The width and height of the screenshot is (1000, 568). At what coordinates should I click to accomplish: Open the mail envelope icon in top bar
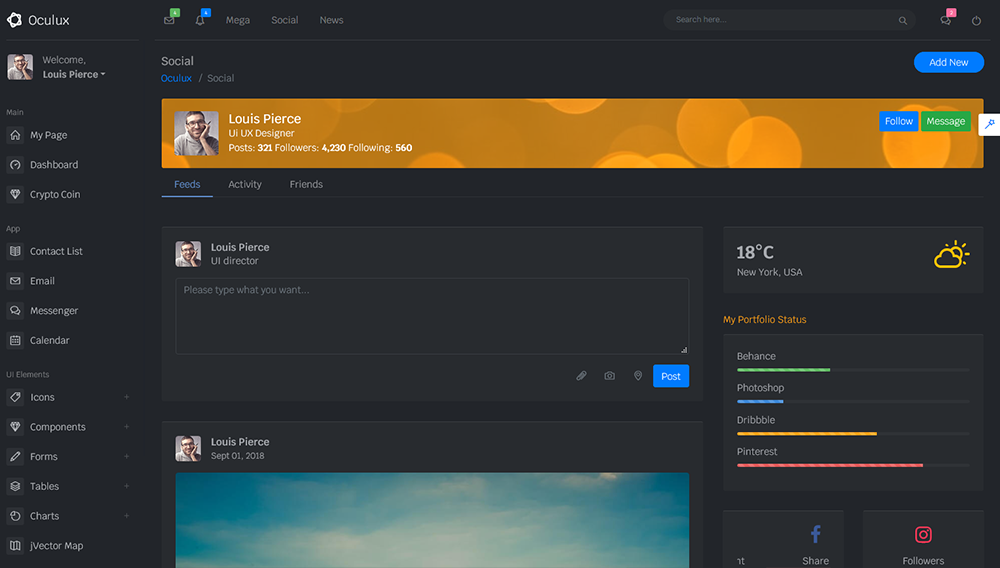pos(169,20)
